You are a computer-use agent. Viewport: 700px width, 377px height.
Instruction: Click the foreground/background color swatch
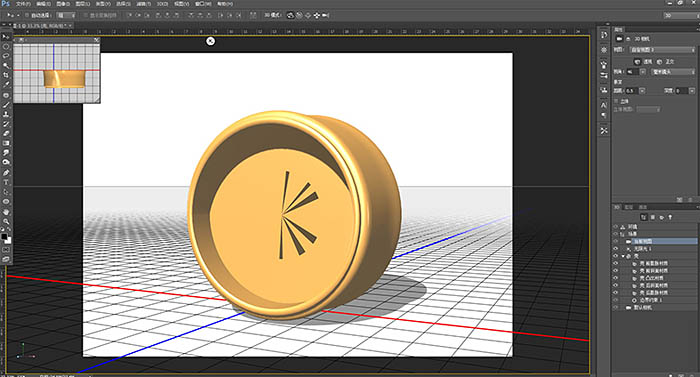[x=6, y=238]
